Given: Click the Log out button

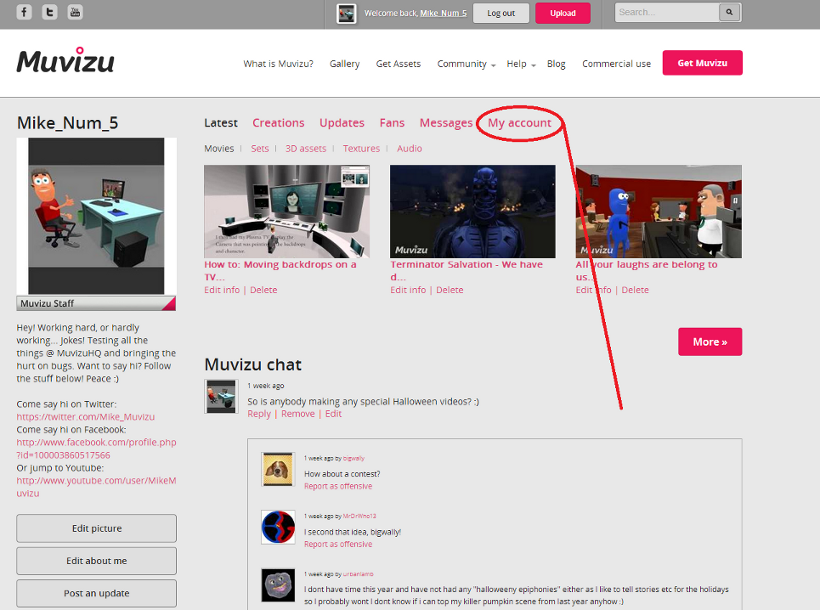Looking at the screenshot, I should tap(501, 13).
